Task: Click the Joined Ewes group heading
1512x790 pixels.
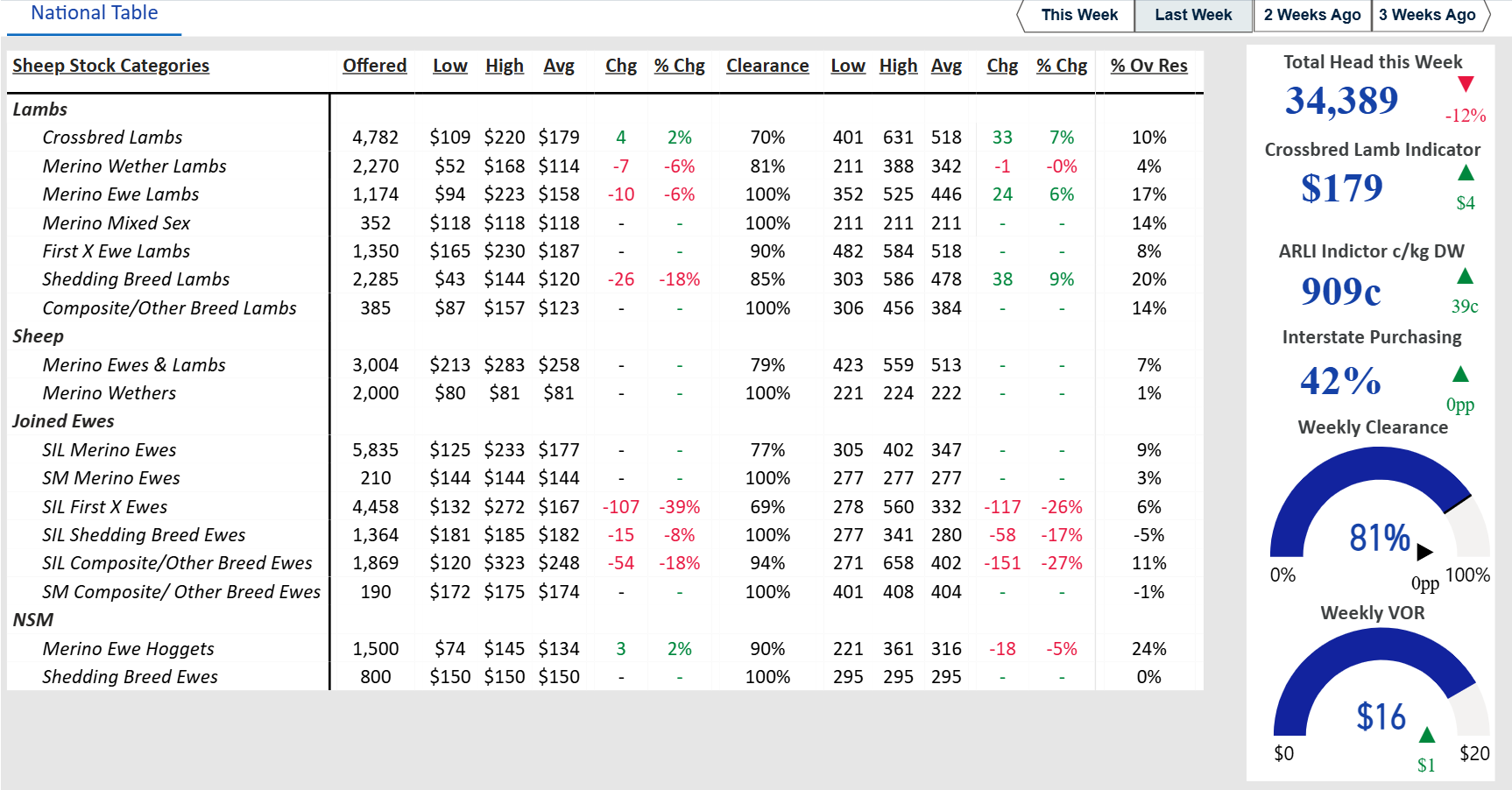Action: 63,421
